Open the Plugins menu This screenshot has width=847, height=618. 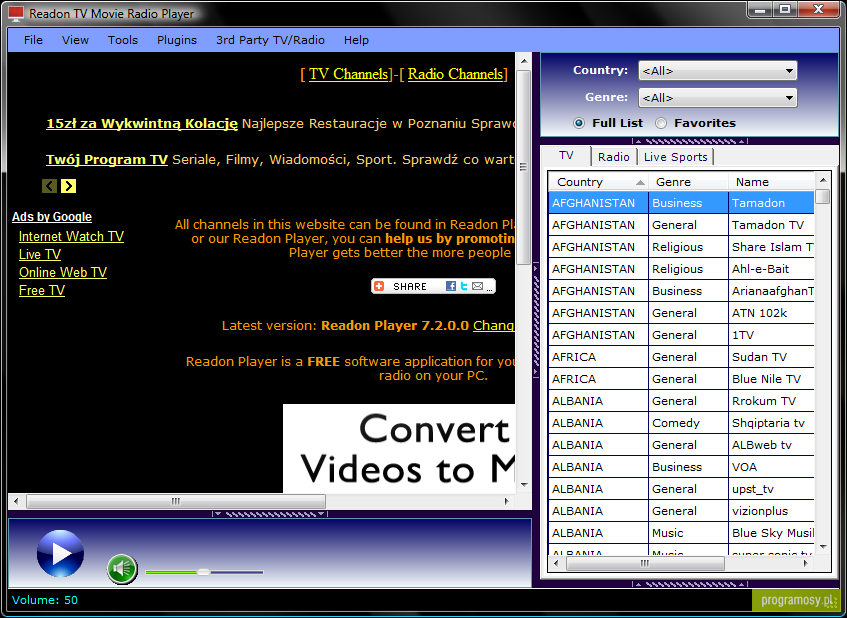[x=177, y=40]
